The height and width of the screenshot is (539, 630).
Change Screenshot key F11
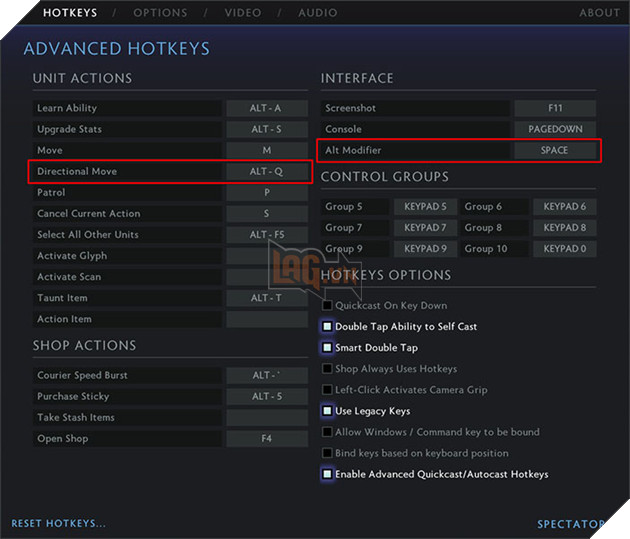point(555,108)
